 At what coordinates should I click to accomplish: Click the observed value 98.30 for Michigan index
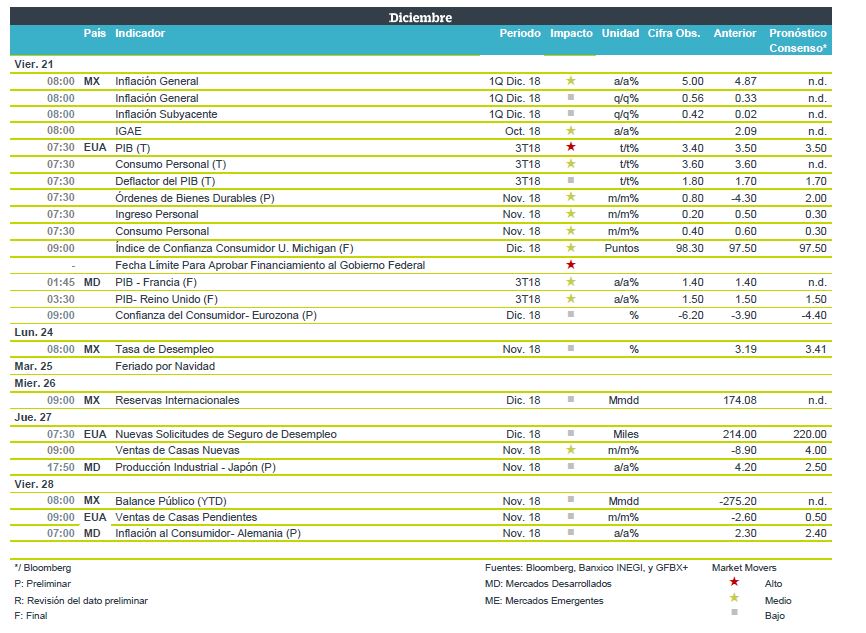coord(690,248)
